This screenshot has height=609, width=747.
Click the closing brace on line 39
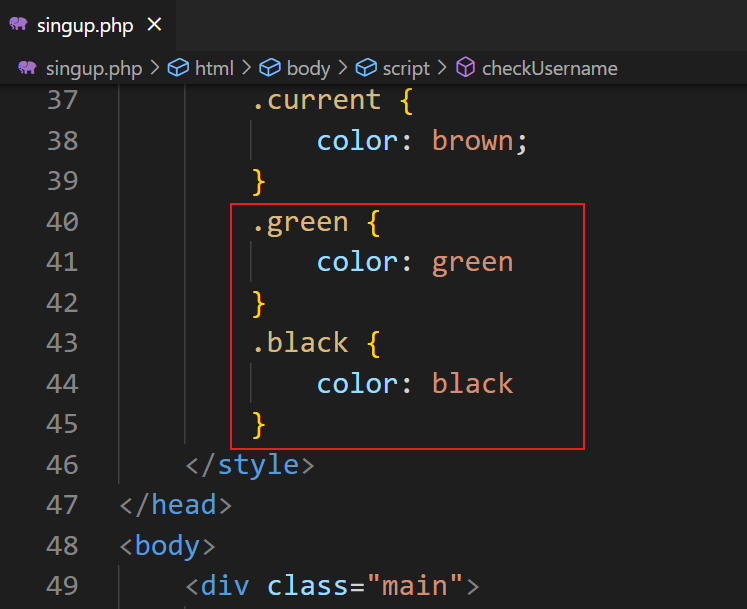click(x=259, y=182)
